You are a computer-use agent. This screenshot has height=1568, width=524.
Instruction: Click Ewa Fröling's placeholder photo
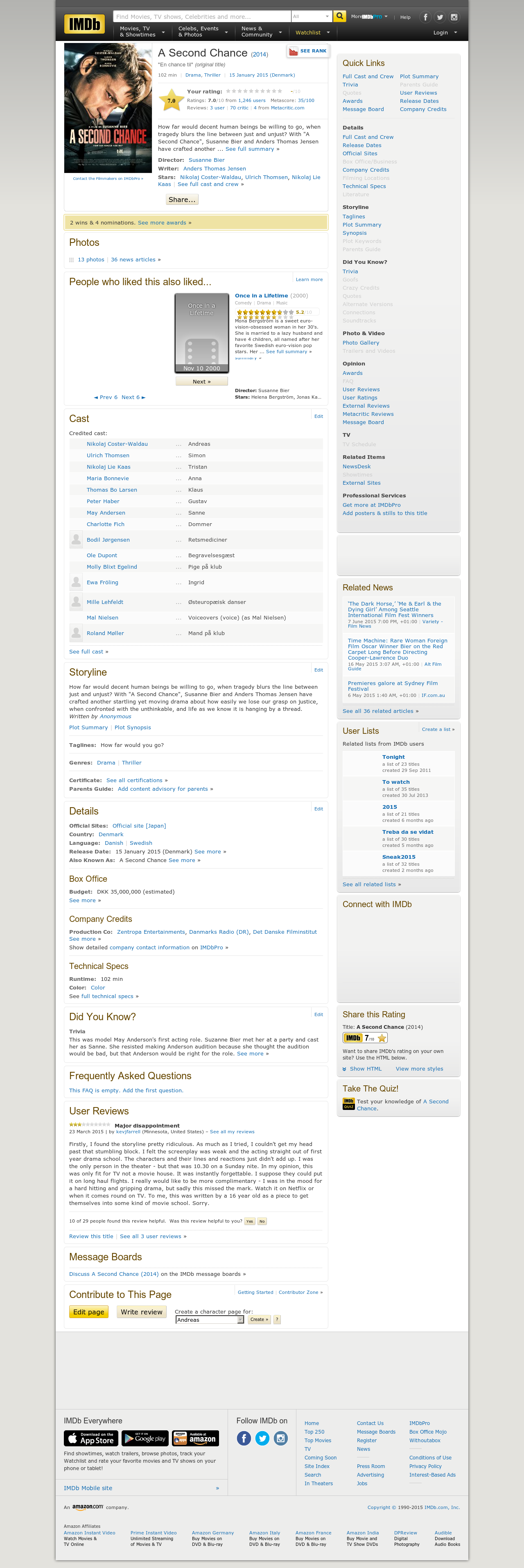[76, 583]
